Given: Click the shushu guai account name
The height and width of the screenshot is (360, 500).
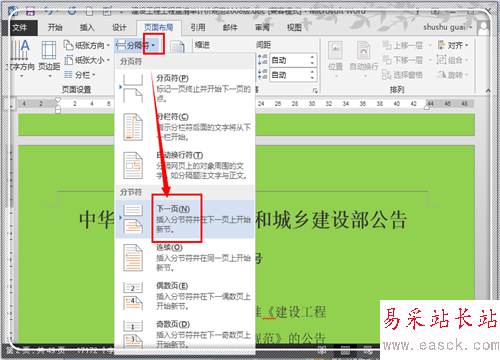Looking at the screenshot, I should 445,27.
